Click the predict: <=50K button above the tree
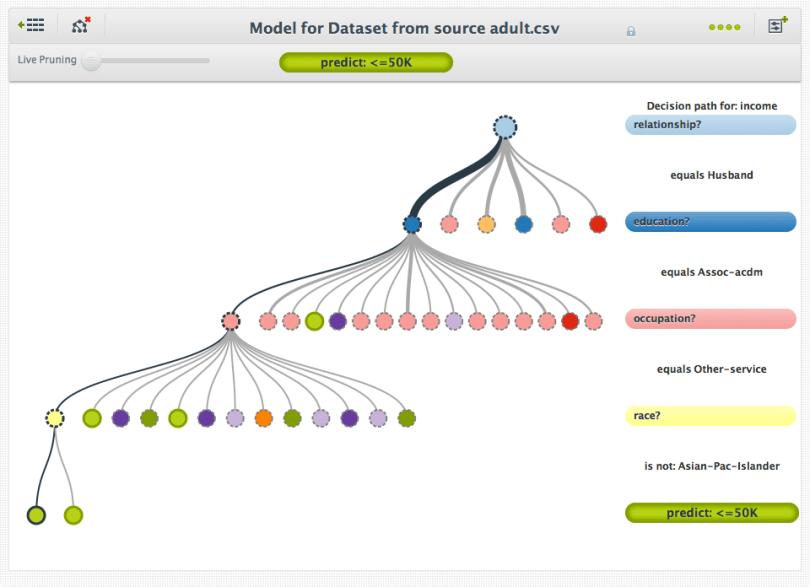Image resolution: width=810 pixels, height=587 pixels. tap(365, 61)
